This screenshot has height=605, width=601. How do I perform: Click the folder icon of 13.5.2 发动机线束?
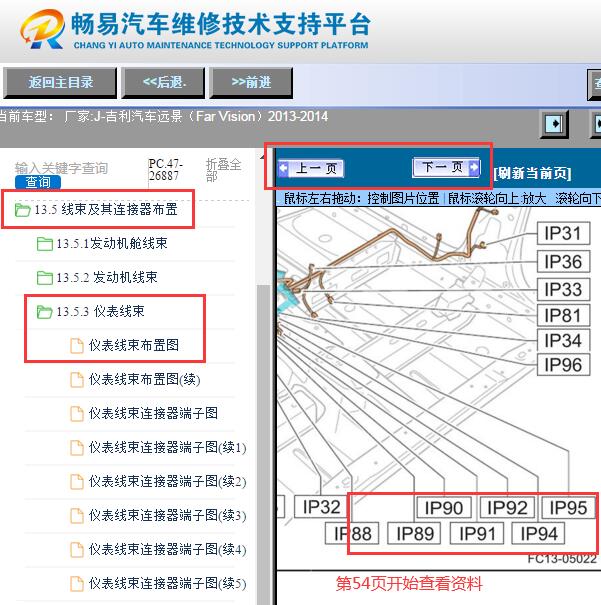(x=45, y=278)
